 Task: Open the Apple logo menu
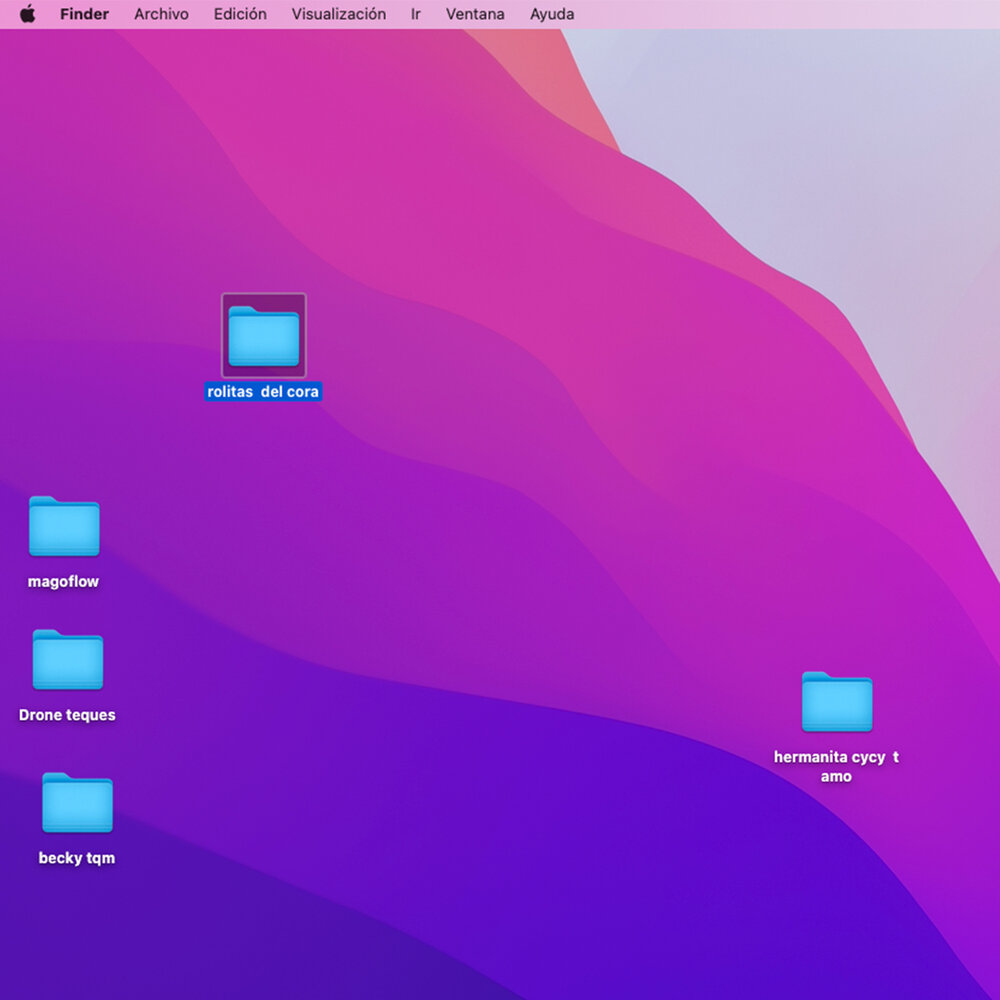click(27, 14)
